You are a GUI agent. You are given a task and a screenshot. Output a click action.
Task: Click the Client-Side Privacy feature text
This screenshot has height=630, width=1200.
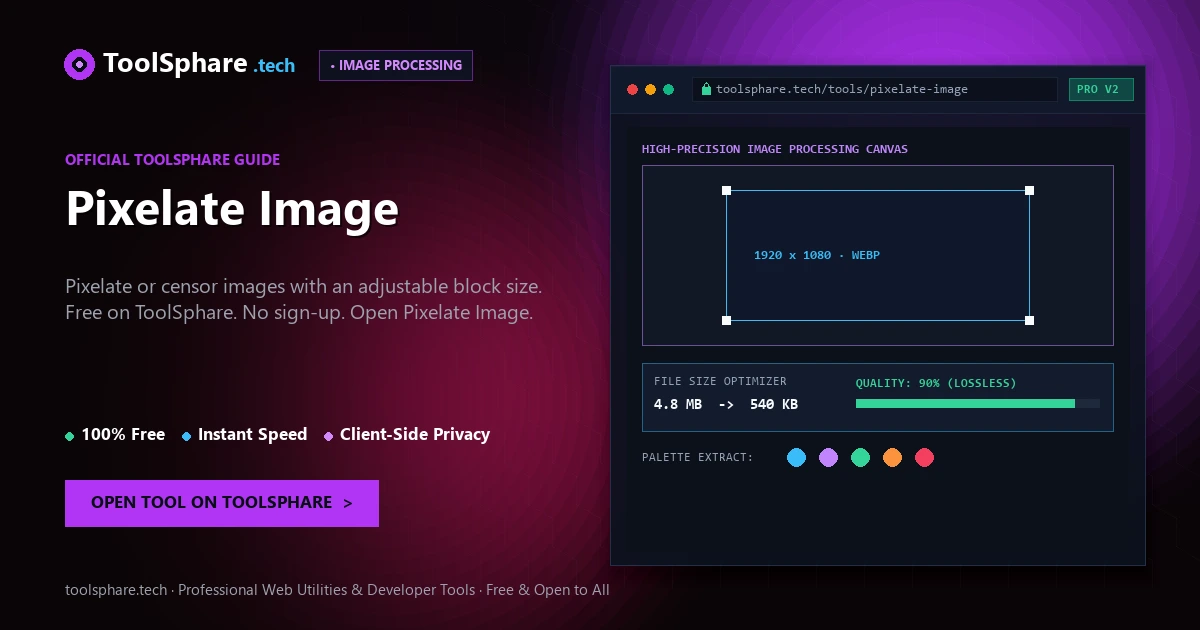415,435
